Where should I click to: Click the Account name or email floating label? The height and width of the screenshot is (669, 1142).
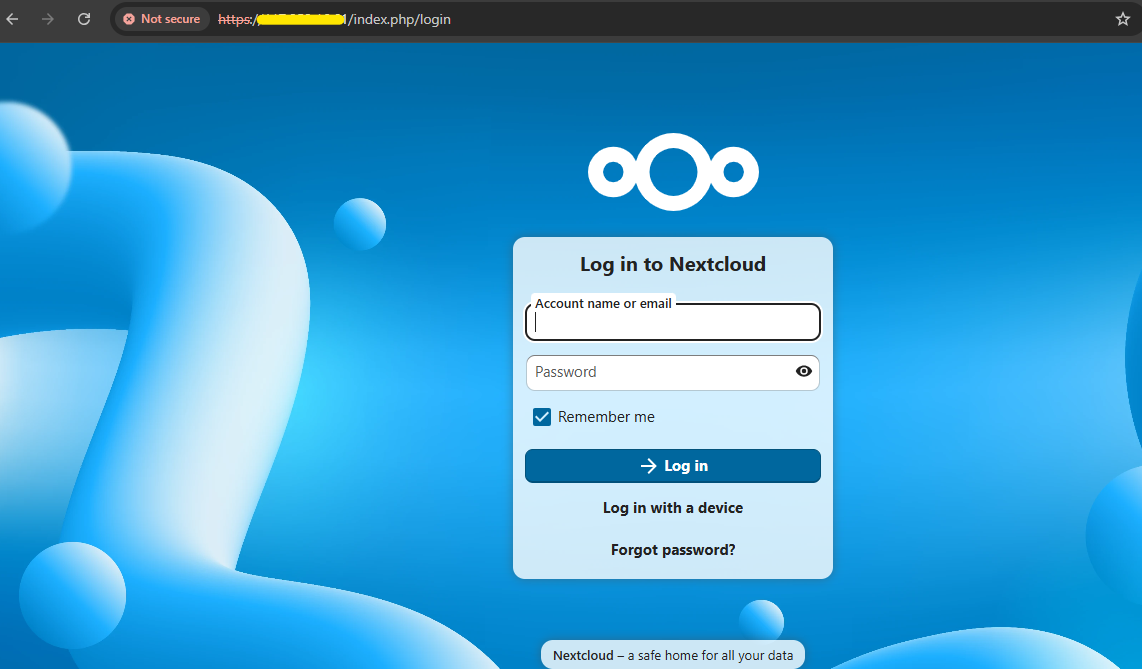pos(603,304)
